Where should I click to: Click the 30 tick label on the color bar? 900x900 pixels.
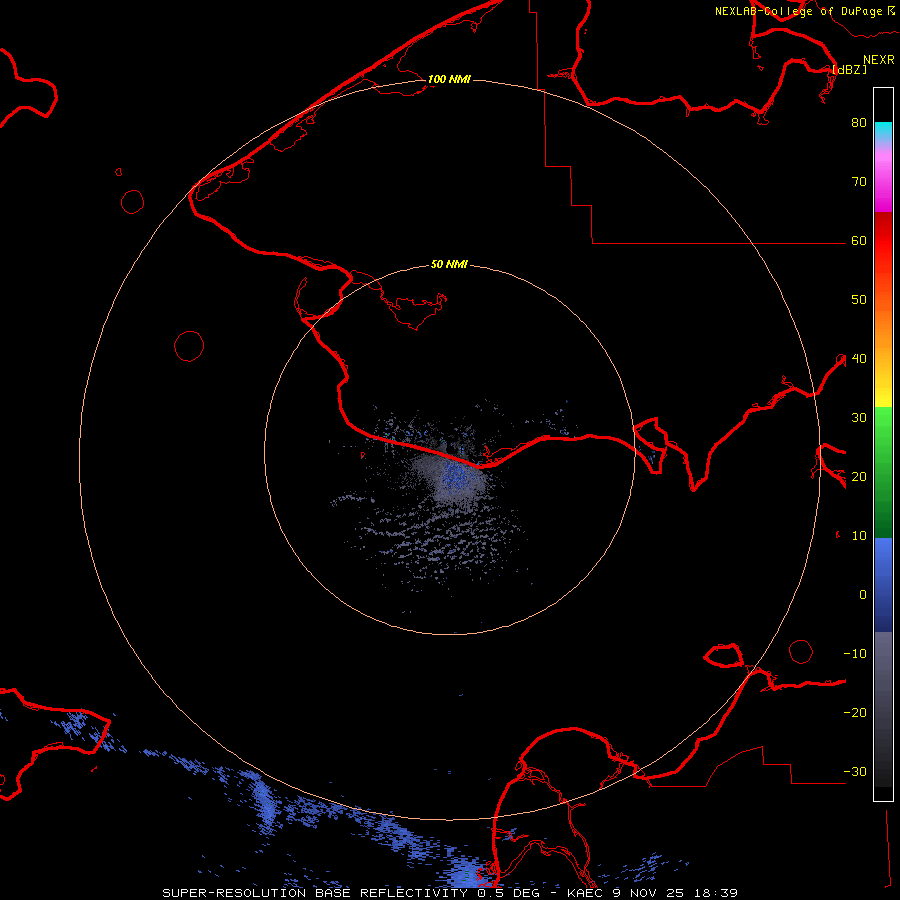(x=859, y=417)
